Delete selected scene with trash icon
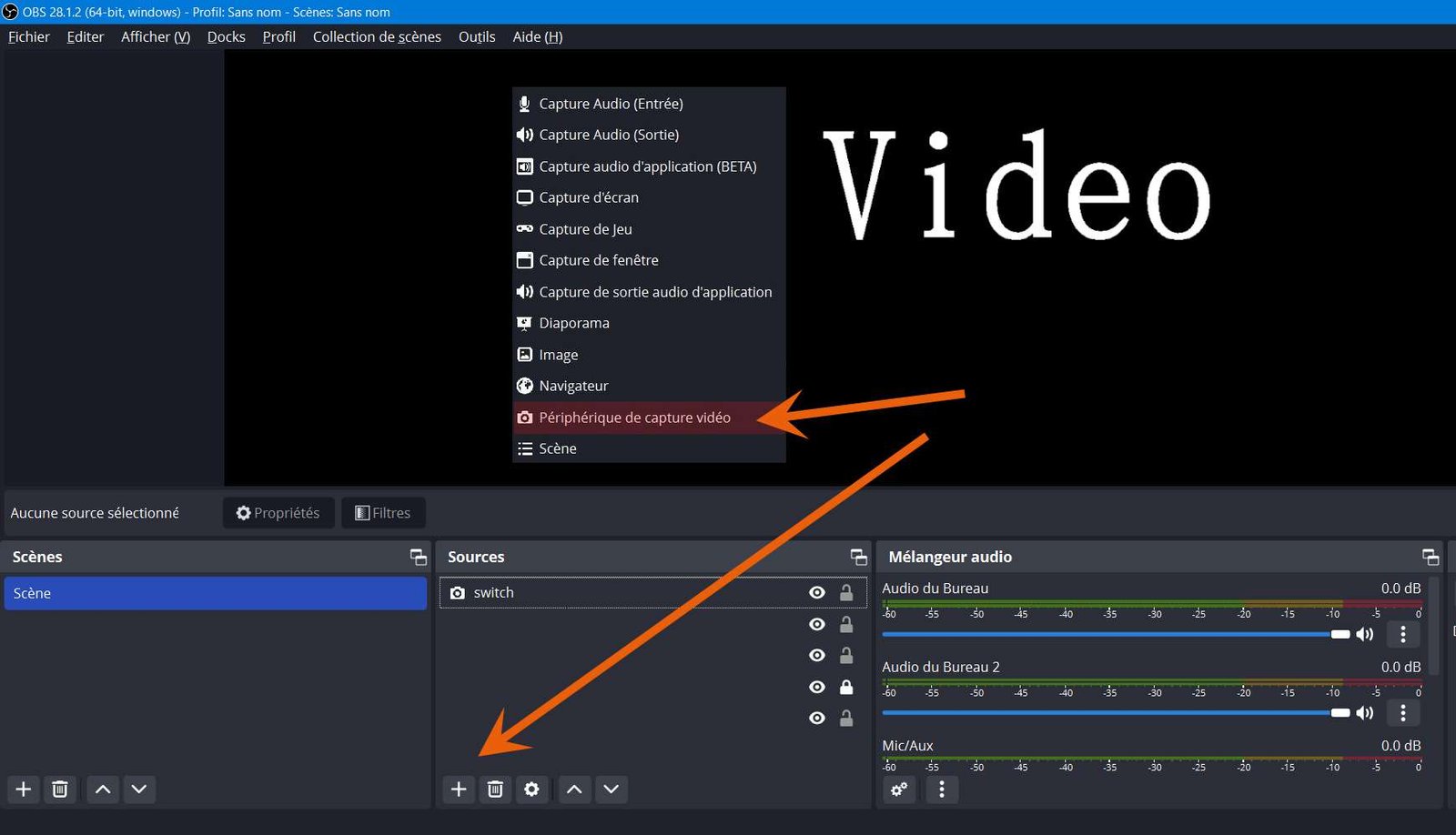This screenshot has height=835, width=1456. (x=60, y=789)
